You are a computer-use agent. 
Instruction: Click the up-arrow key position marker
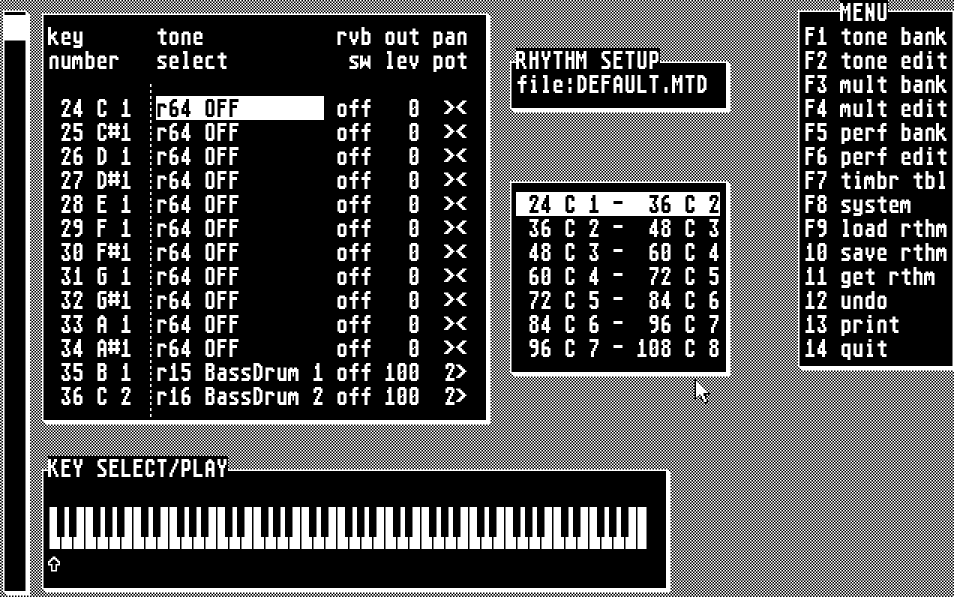[54, 564]
